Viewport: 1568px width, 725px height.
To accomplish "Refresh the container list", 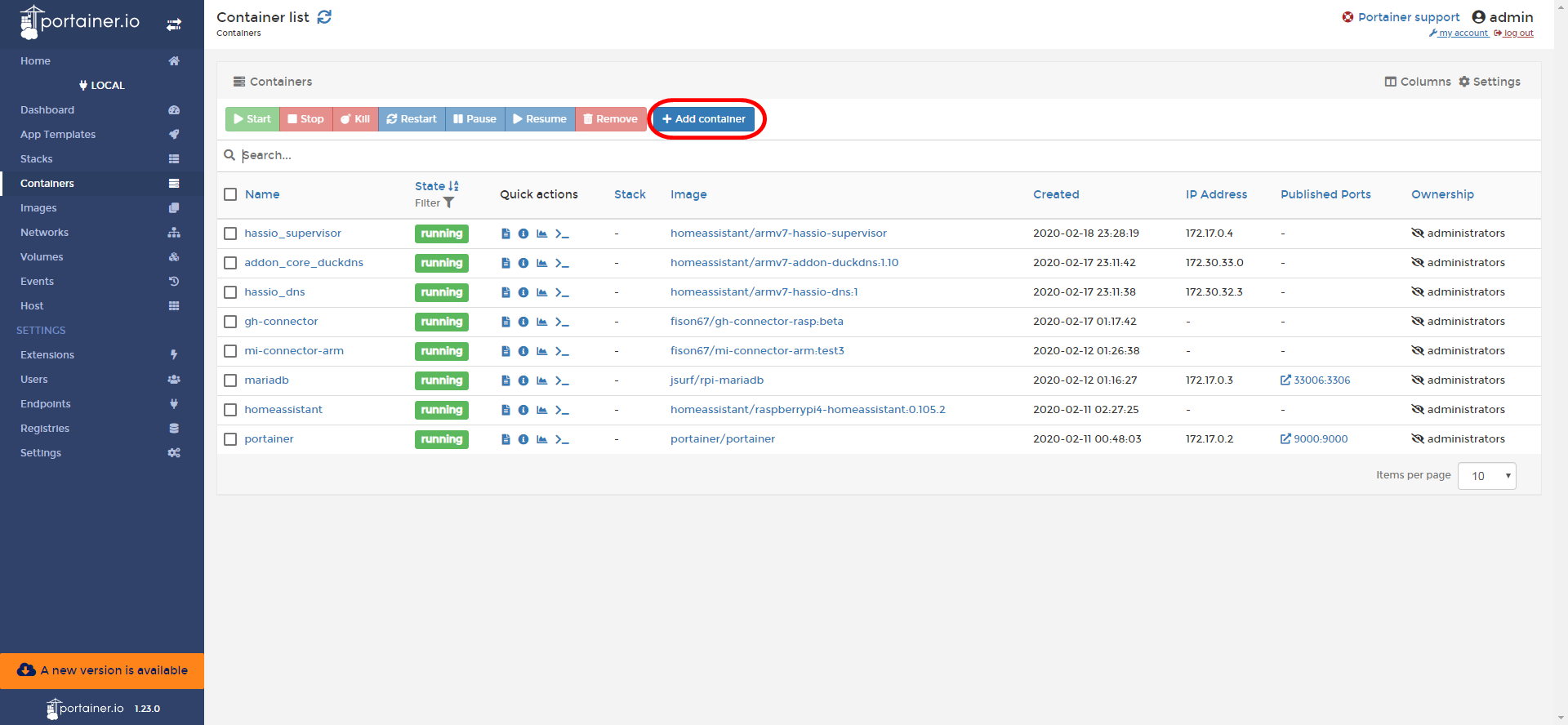I will coord(324,17).
